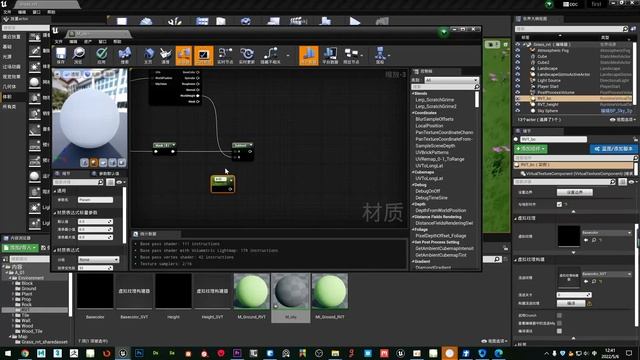Toggle the highlighted Stats bar-chart icon
Image resolution: width=640 pixels, height=360 pixels.
[x=309, y=56]
